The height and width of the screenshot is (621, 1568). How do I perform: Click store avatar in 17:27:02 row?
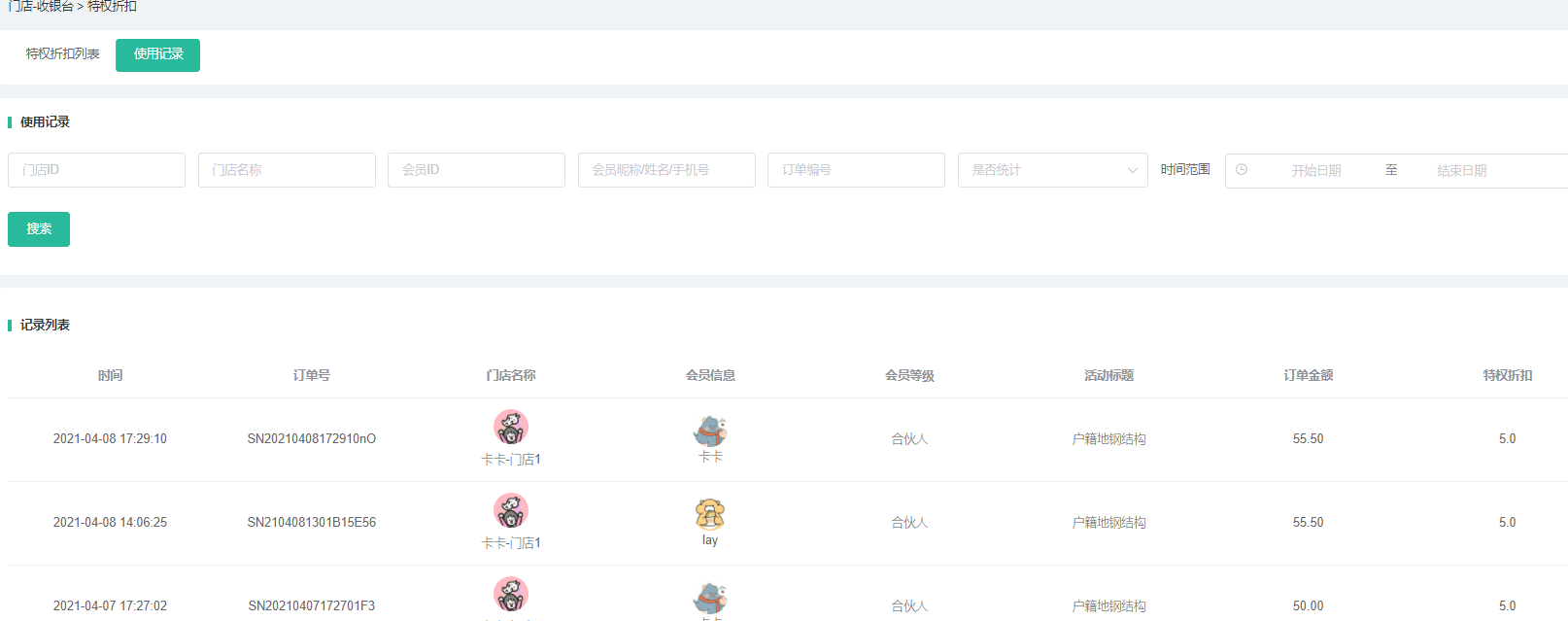pos(511,595)
